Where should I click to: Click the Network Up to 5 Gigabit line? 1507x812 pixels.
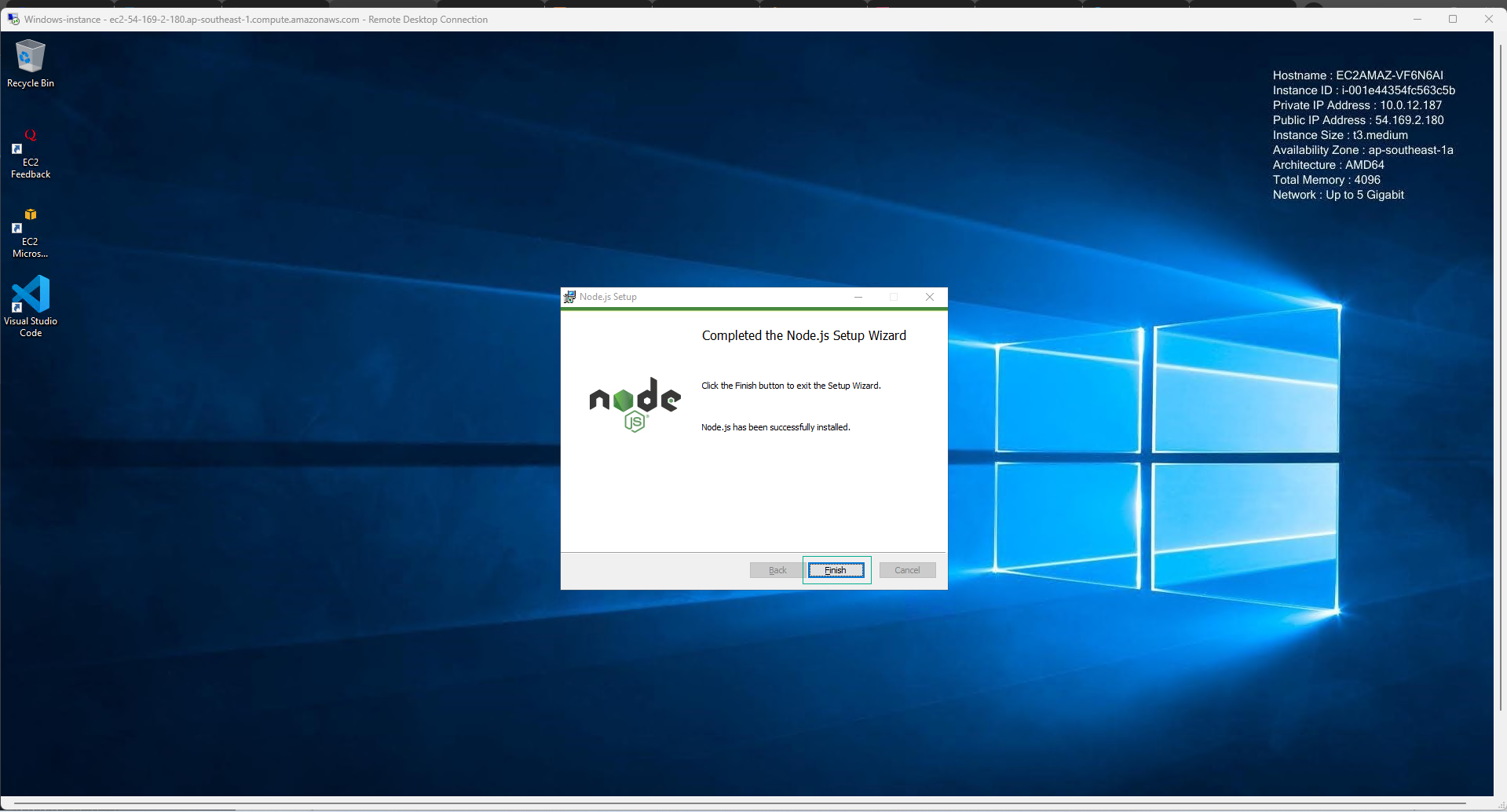click(1338, 195)
